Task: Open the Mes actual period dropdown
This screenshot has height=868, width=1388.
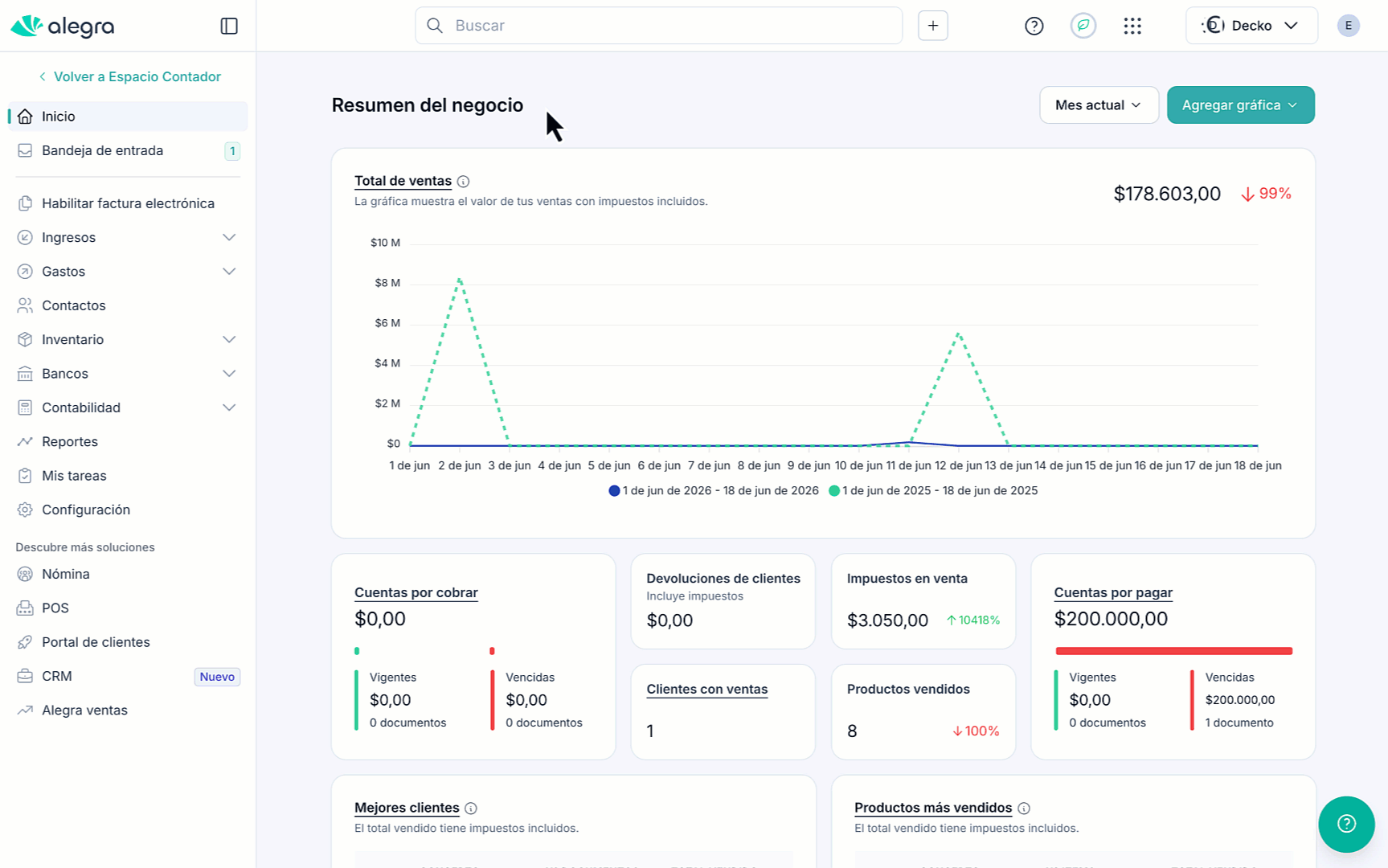Action: [x=1099, y=105]
